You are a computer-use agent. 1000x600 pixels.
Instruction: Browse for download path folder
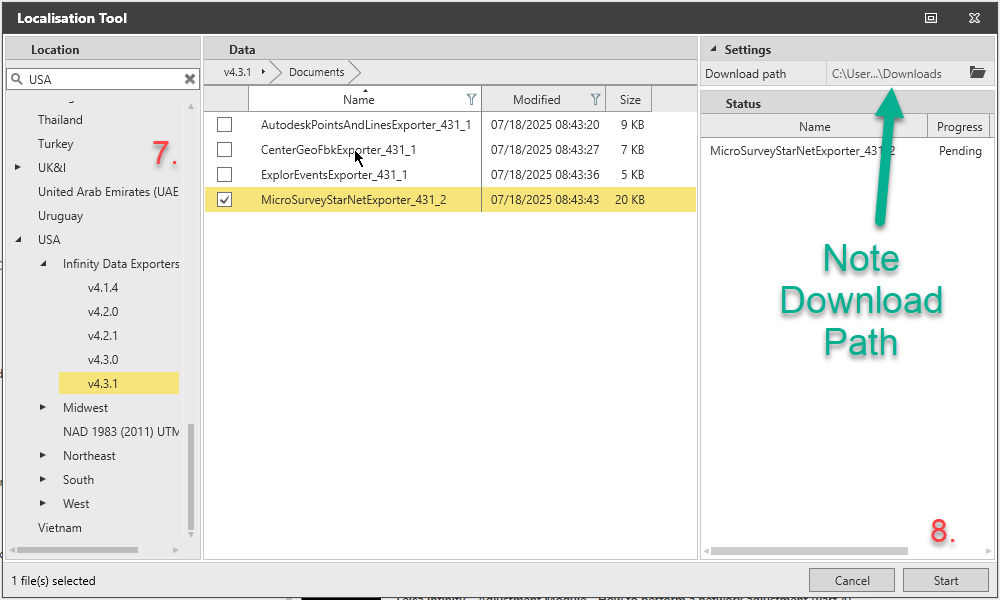click(977, 73)
